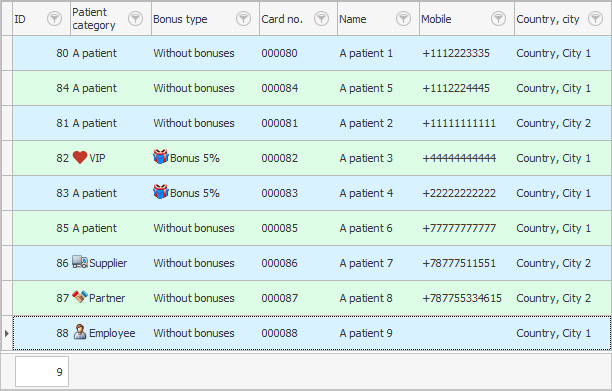The image size is (612, 391).
Task: Select ID cell 81
Action: coord(42,123)
